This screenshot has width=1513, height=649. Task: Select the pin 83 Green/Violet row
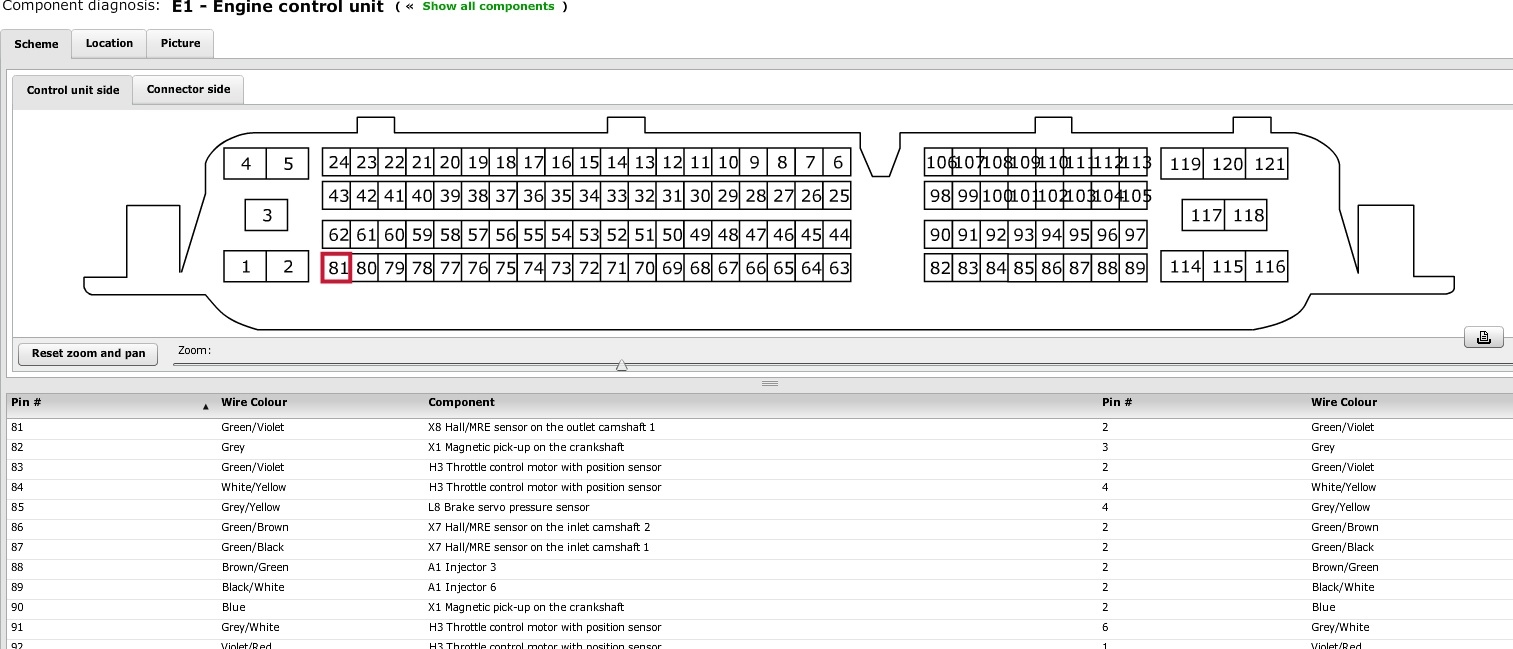tap(760, 467)
